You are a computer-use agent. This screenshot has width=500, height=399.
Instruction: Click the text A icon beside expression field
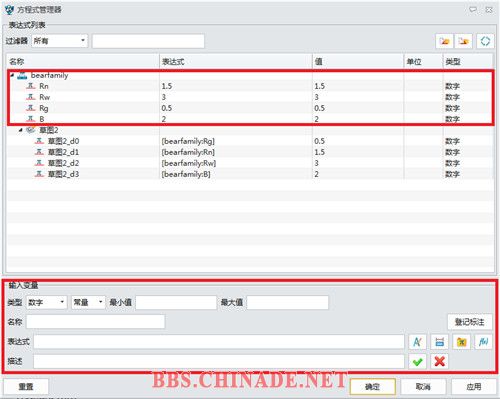pos(417,342)
